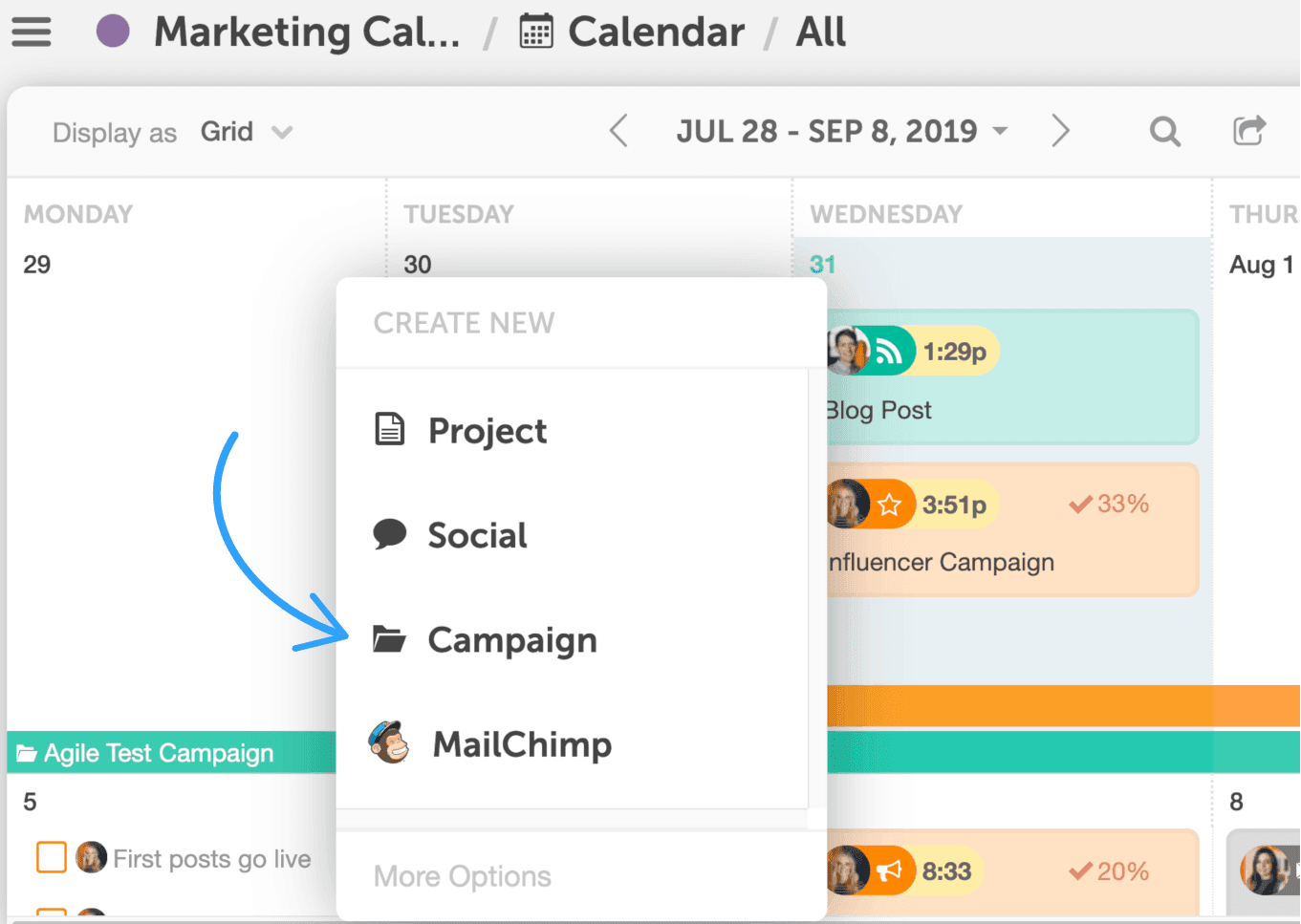Click More Options at the menu bottom
1301x924 pixels.
pyautogui.click(x=463, y=876)
